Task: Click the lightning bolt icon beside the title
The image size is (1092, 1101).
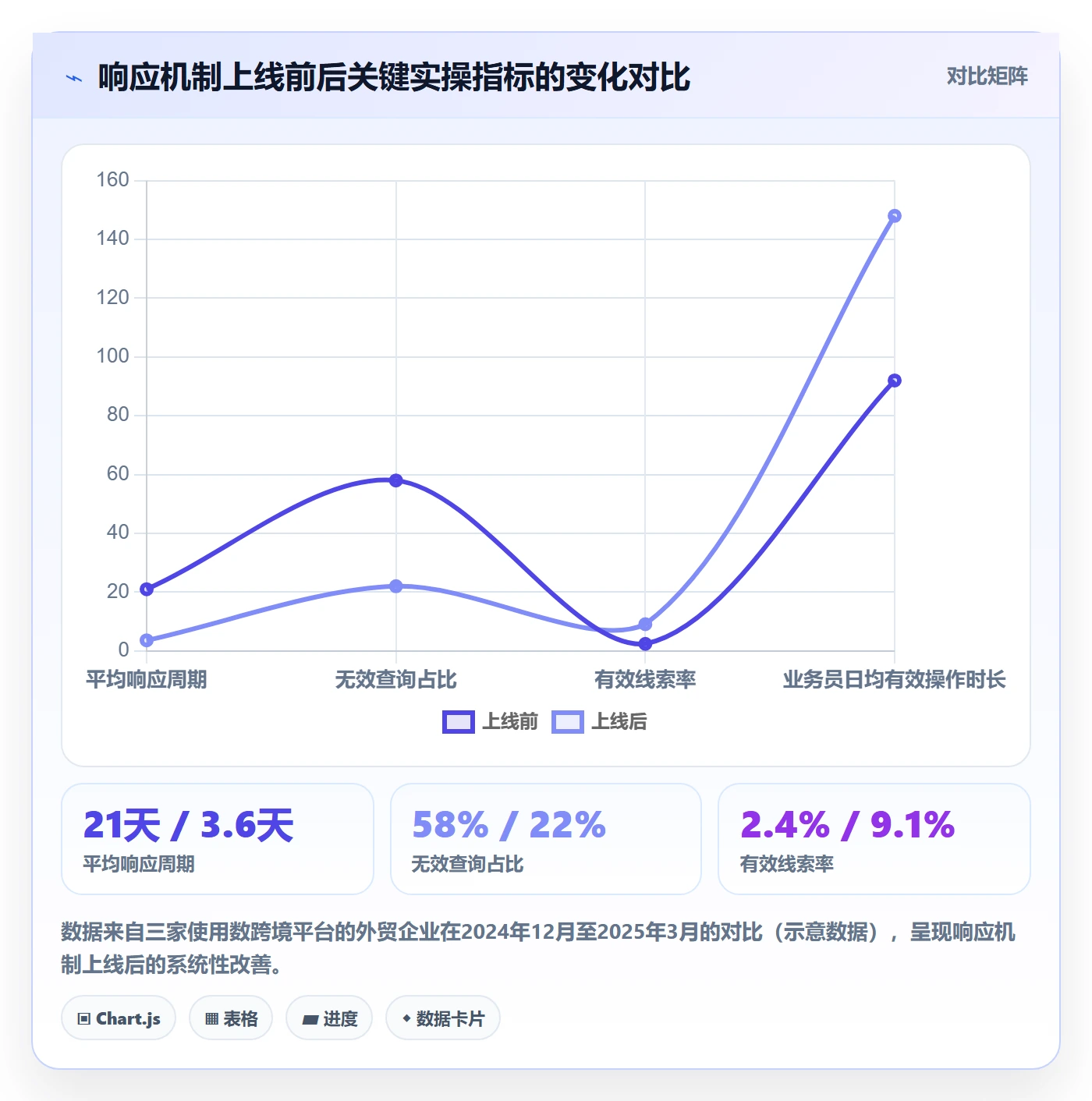Action: tap(74, 78)
